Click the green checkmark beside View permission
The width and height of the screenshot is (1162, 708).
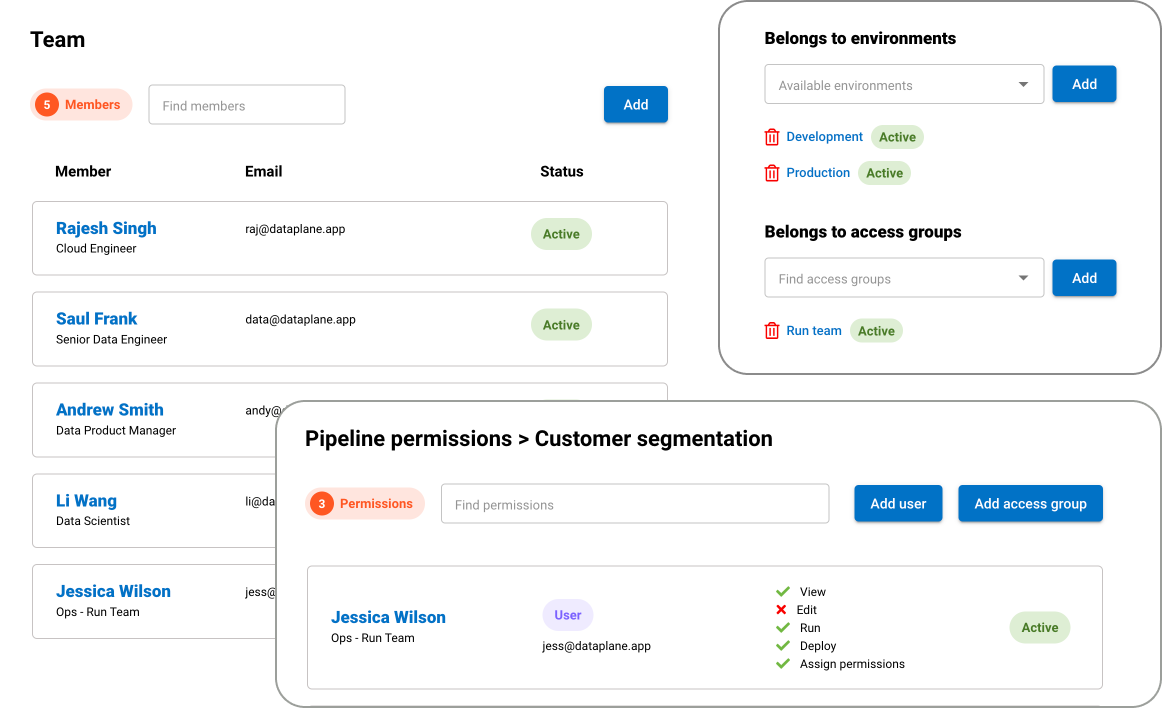pyautogui.click(x=782, y=591)
